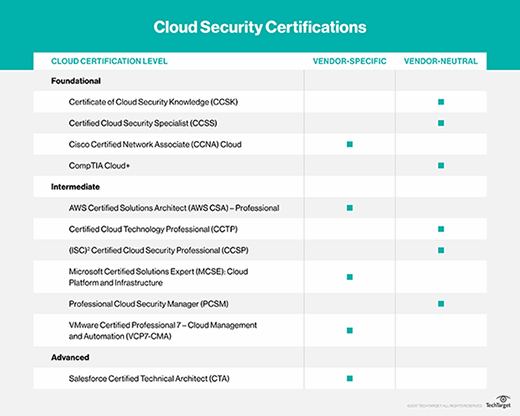Click the vendor-neutral square marker for CCTP
This screenshot has width=520, height=416.
point(441,229)
